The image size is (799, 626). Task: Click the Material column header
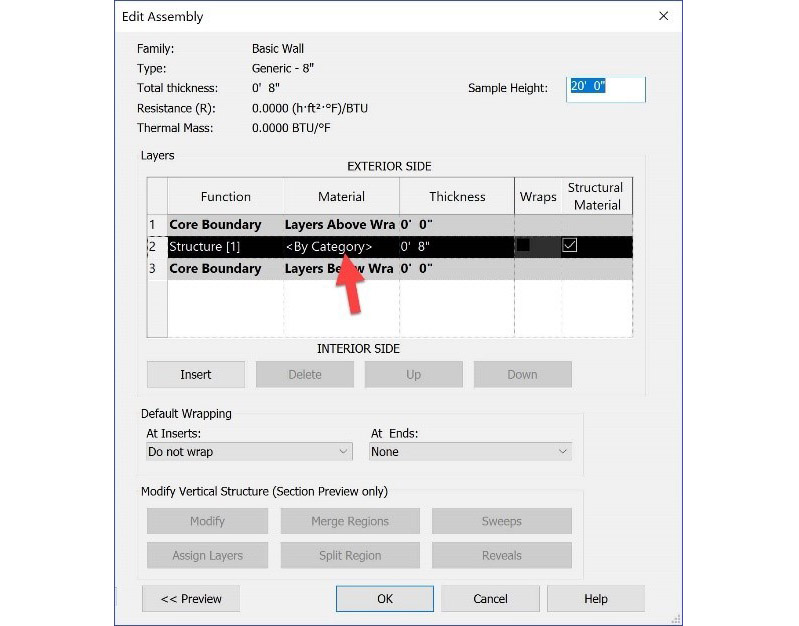click(x=341, y=197)
